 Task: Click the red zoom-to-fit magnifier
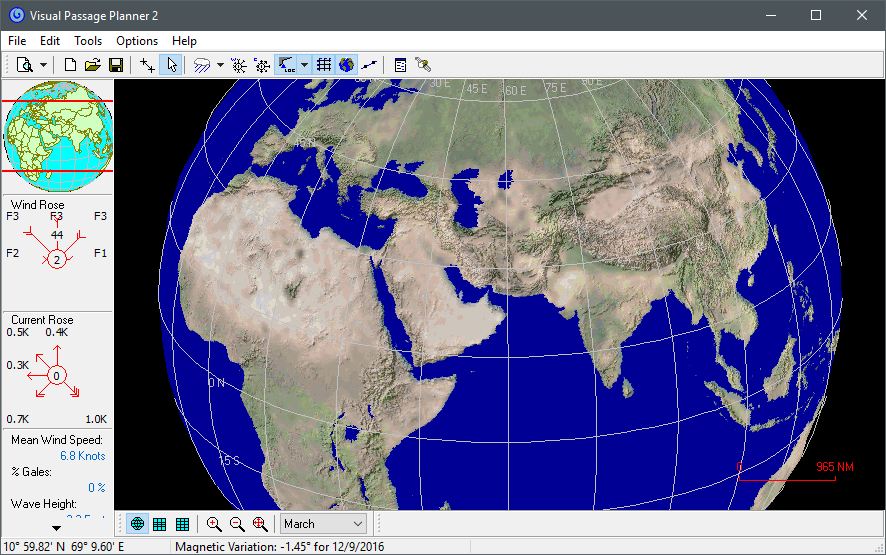[x=260, y=524]
